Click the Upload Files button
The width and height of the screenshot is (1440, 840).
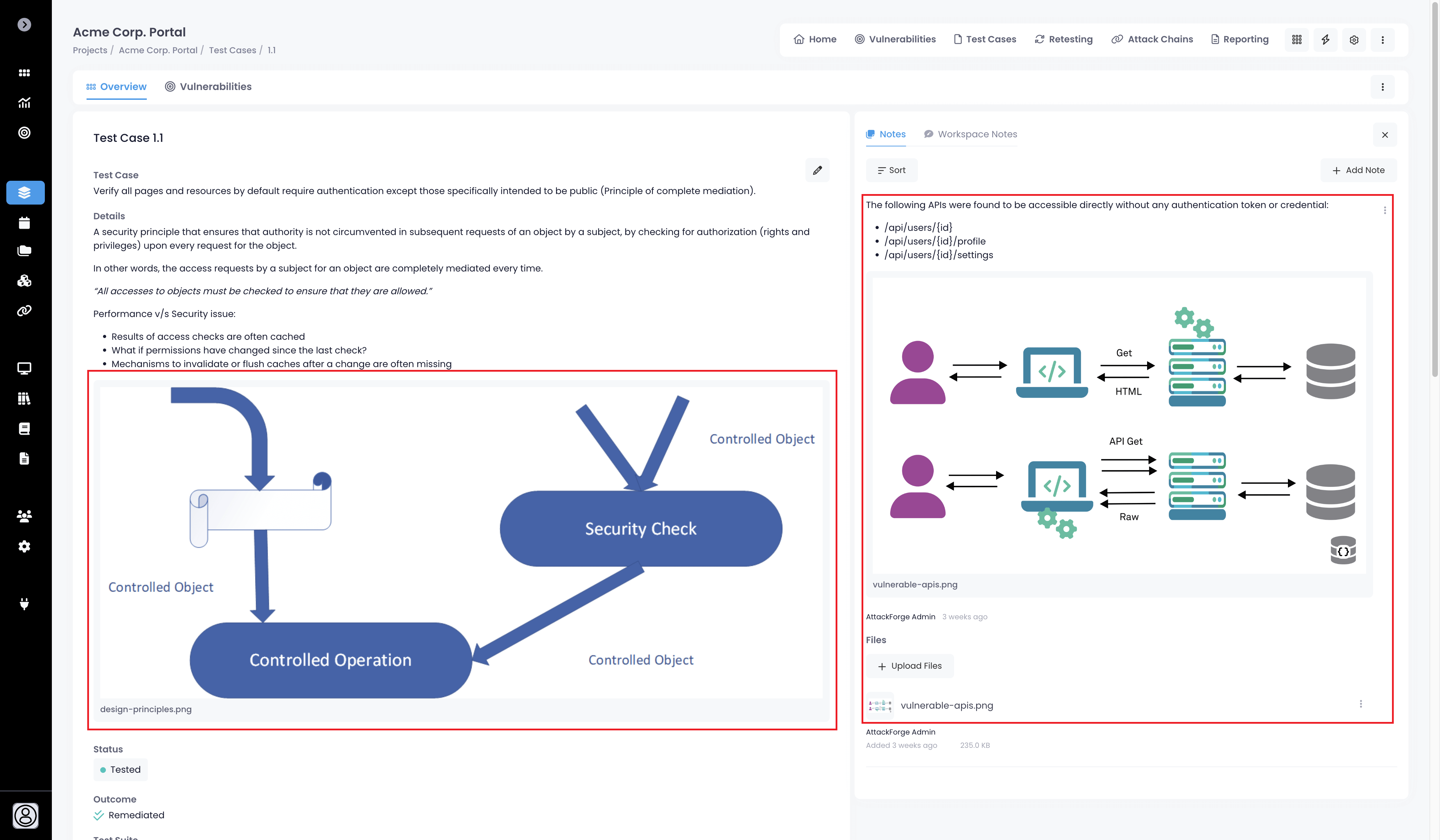pos(909,666)
